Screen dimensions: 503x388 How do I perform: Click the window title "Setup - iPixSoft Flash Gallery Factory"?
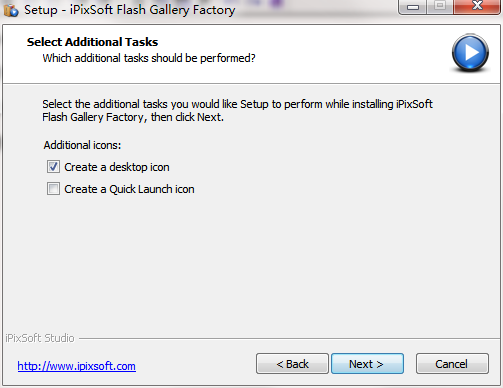coord(130,10)
